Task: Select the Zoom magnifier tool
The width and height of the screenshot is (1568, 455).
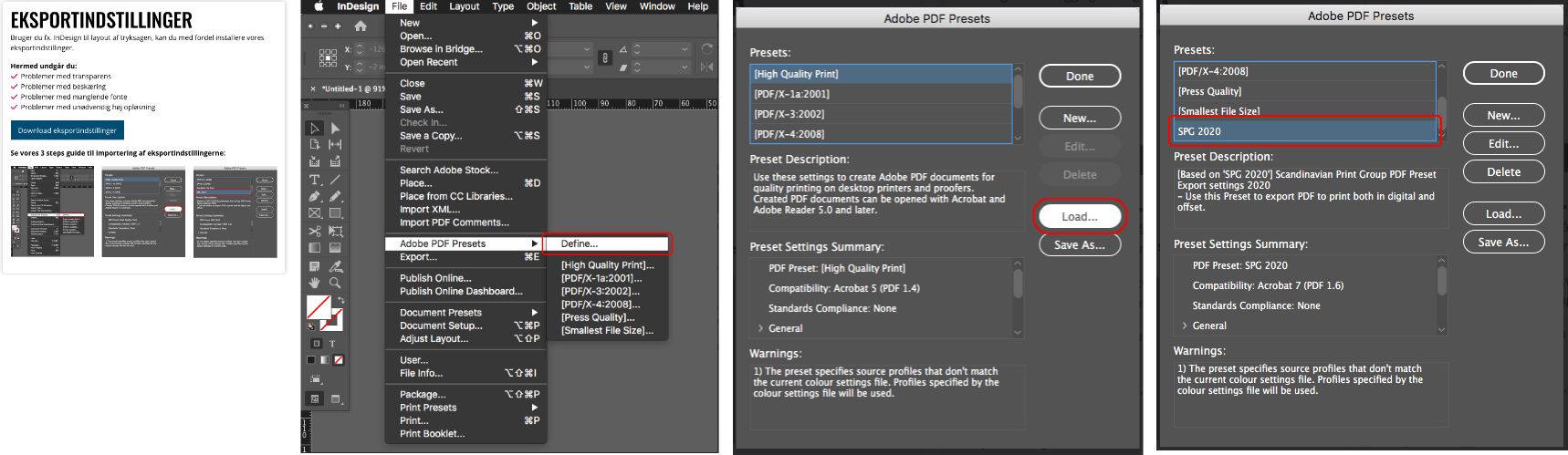Action: click(x=335, y=283)
